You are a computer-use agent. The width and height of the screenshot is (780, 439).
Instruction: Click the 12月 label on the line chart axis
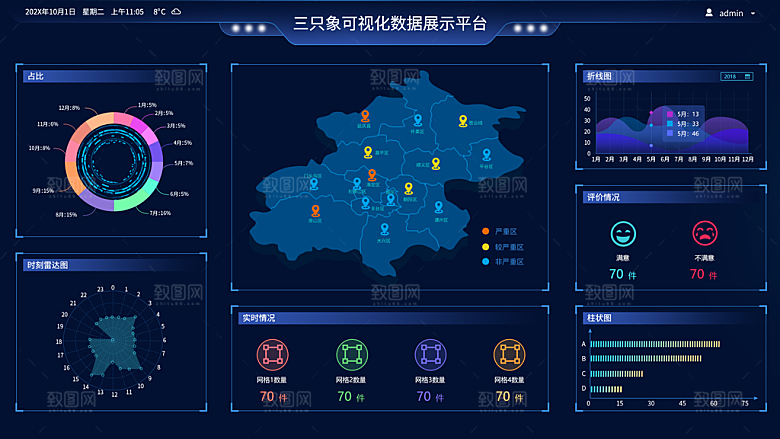click(x=748, y=159)
